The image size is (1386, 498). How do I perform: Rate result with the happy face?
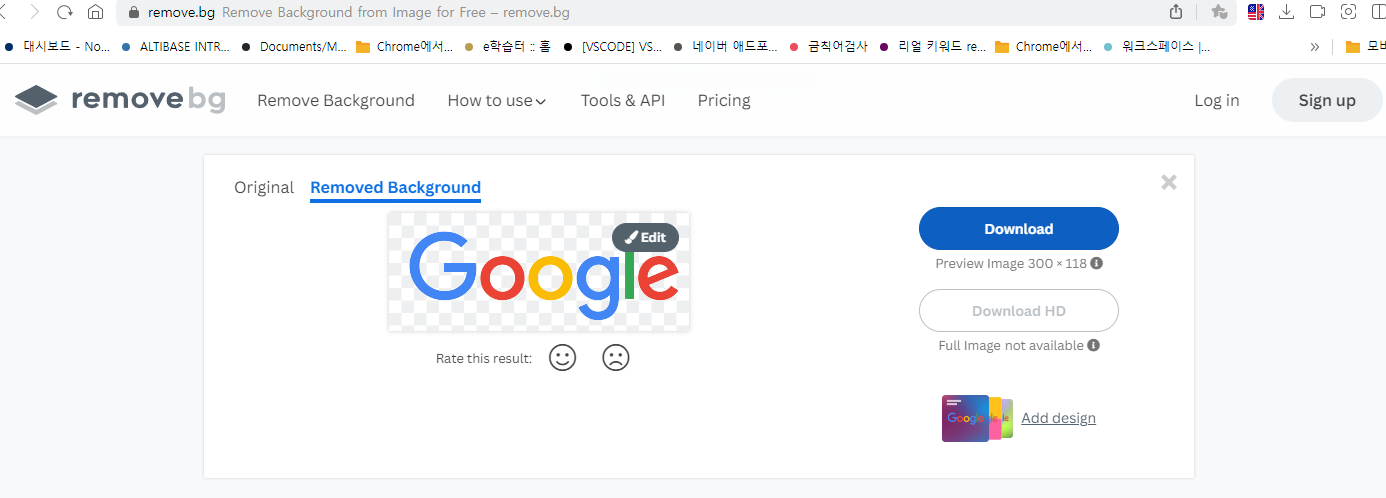pyautogui.click(x=563, y=358)
